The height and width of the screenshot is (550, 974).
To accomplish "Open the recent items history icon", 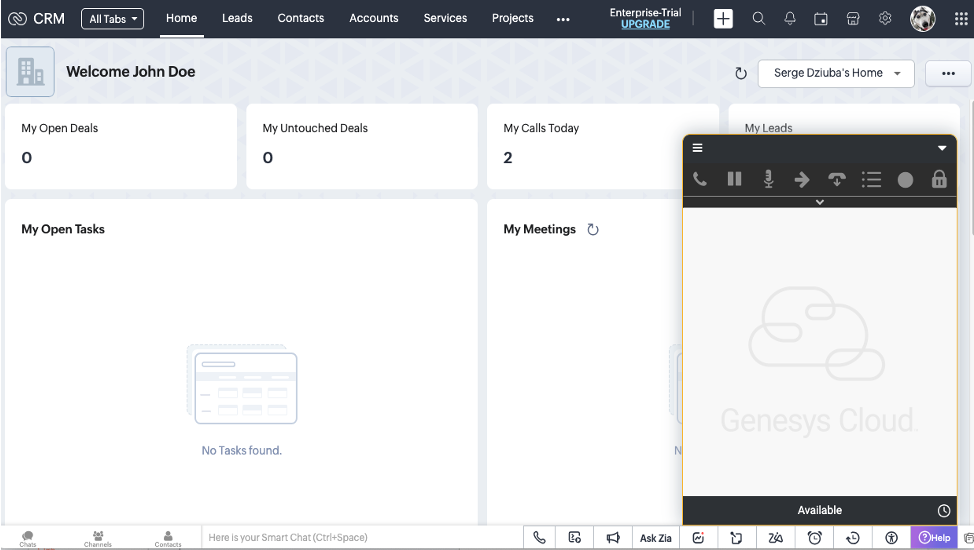I will coord(853,538).
